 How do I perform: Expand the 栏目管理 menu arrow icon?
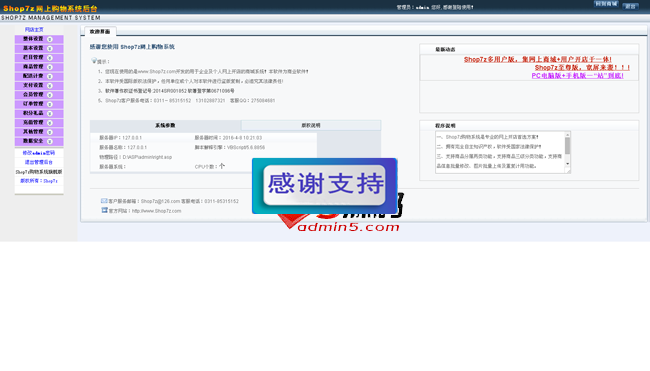pyautogui.click(x=50, y=58)
